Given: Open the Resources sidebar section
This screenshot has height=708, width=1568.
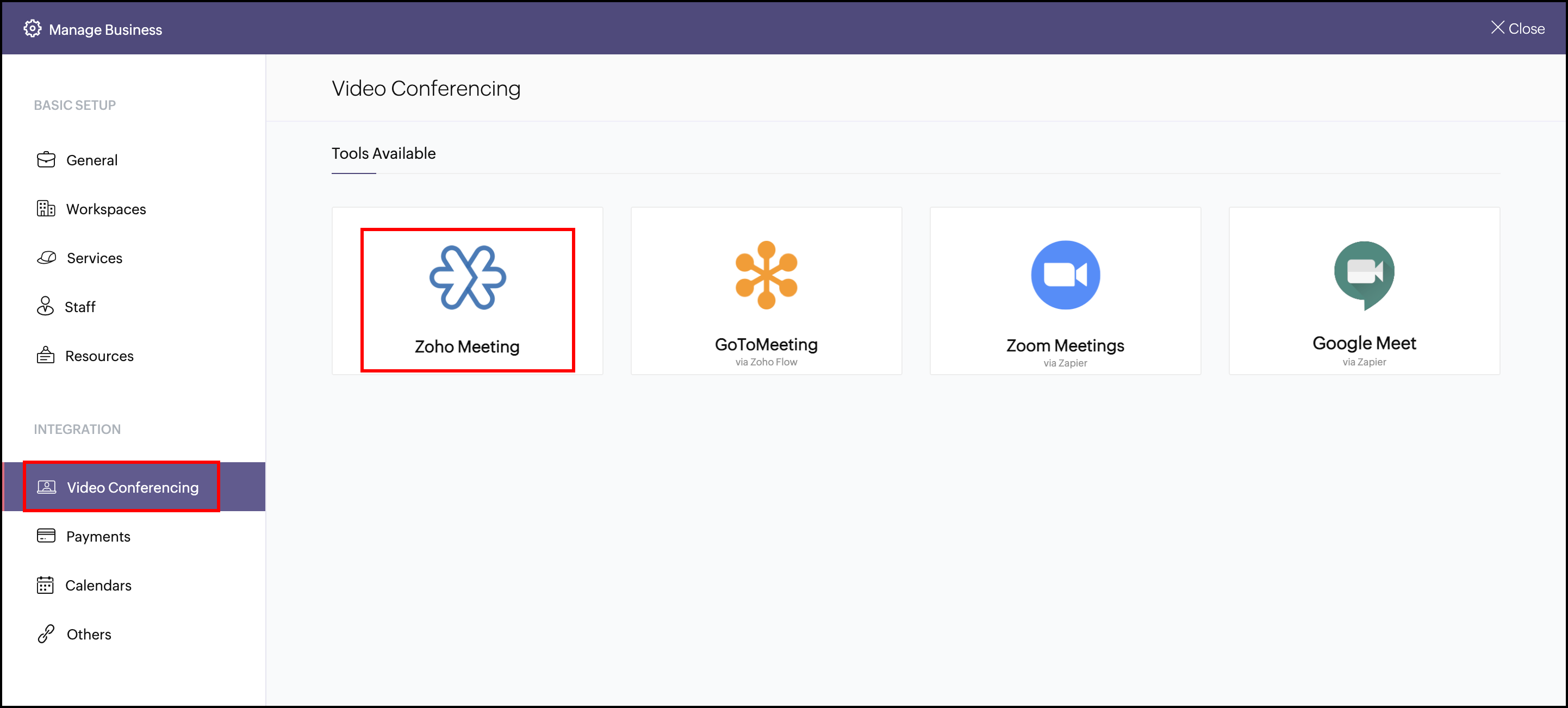Looking at the screenshot, I should (99, 356).
